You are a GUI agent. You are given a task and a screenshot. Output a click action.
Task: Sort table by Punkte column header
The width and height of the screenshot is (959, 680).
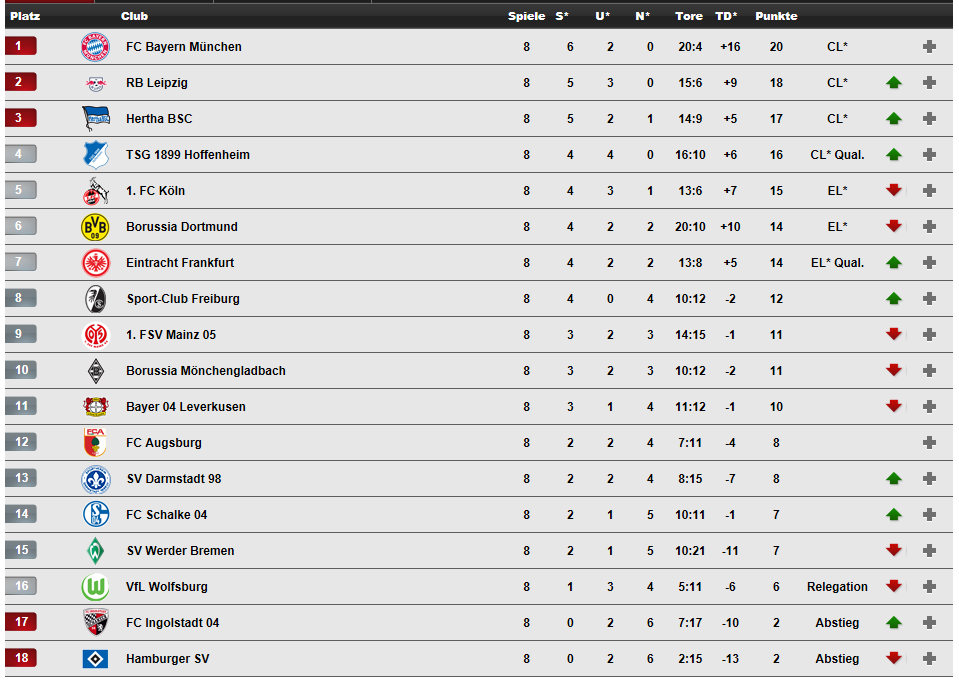[x=776, y=16]
